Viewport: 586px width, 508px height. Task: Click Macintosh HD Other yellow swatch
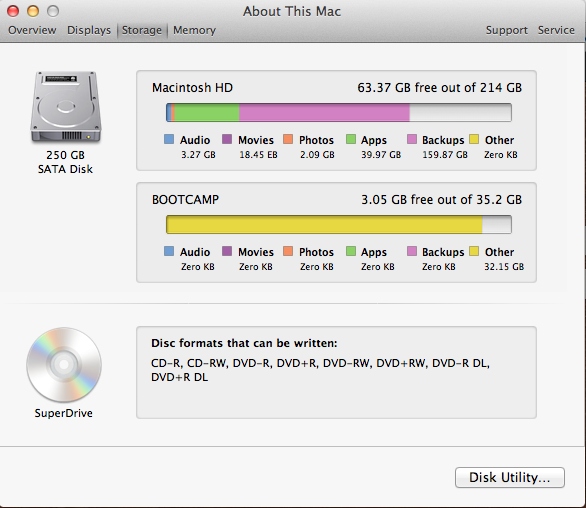[474, 139]
